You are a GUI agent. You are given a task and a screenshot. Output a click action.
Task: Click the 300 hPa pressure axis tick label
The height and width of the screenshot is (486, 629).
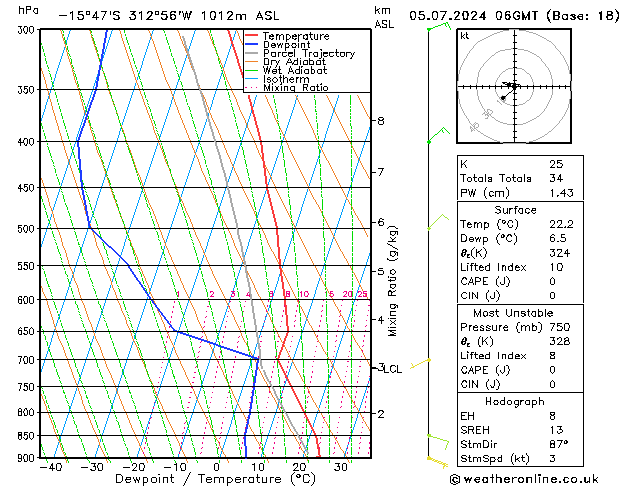26,30
